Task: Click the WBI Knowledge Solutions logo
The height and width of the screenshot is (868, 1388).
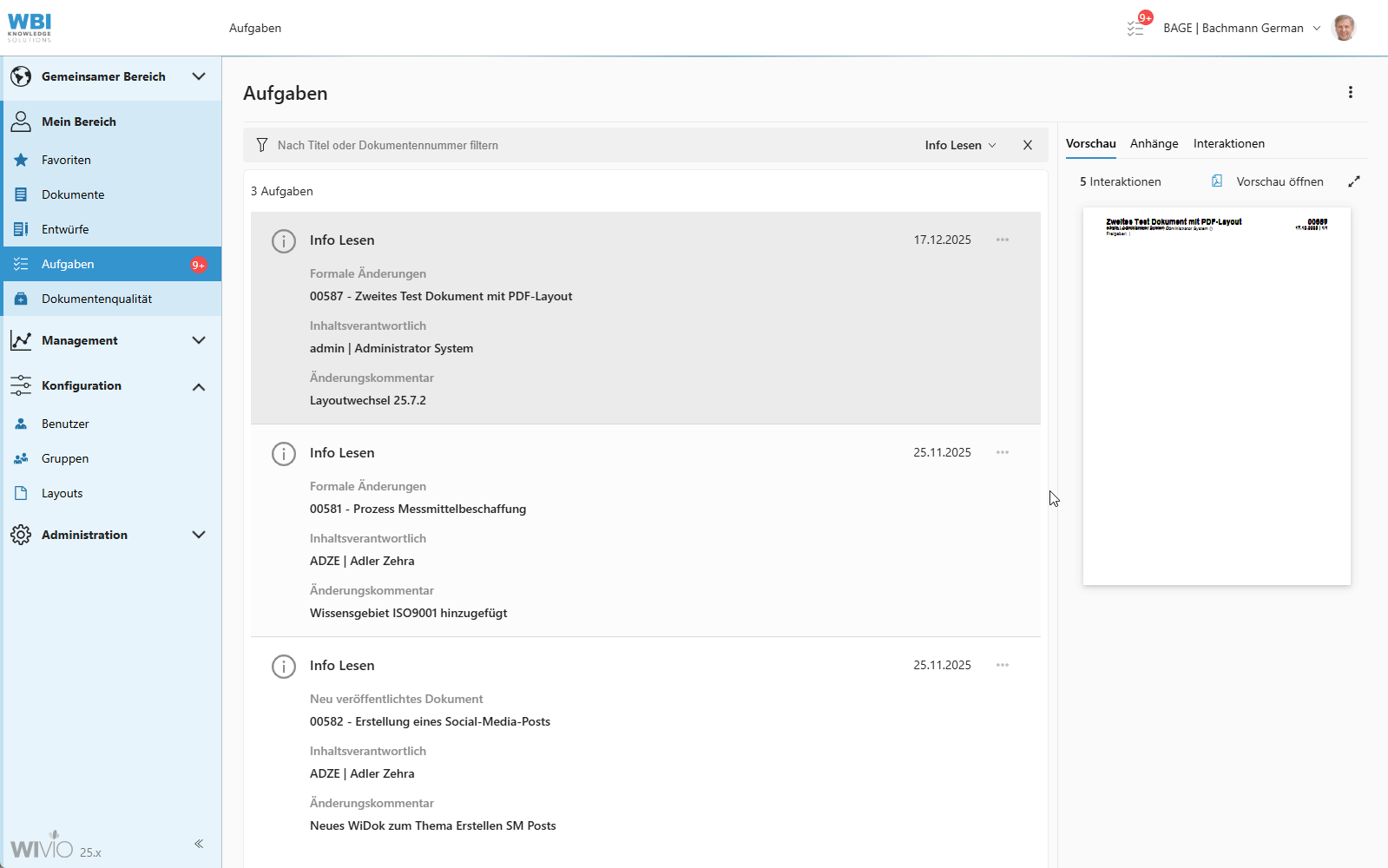Action: tap(30, 28)
